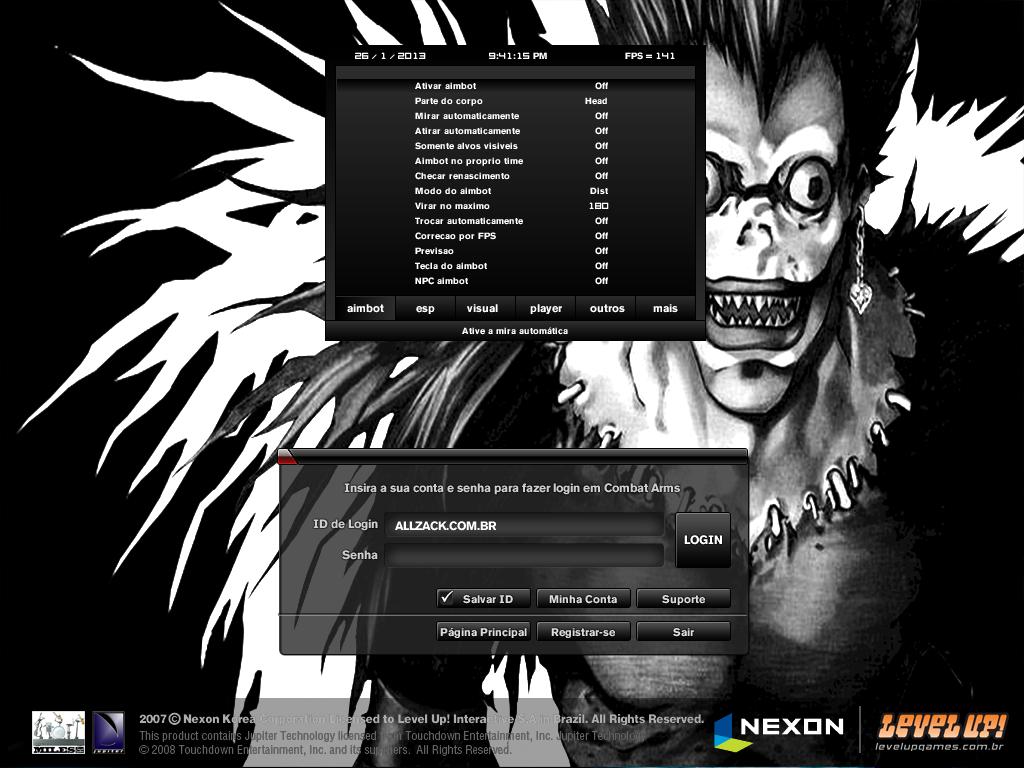This screenshot has width=1024, height=768.
Task: Select the Modo do aimbot label
Action: [x=453, y=191]
